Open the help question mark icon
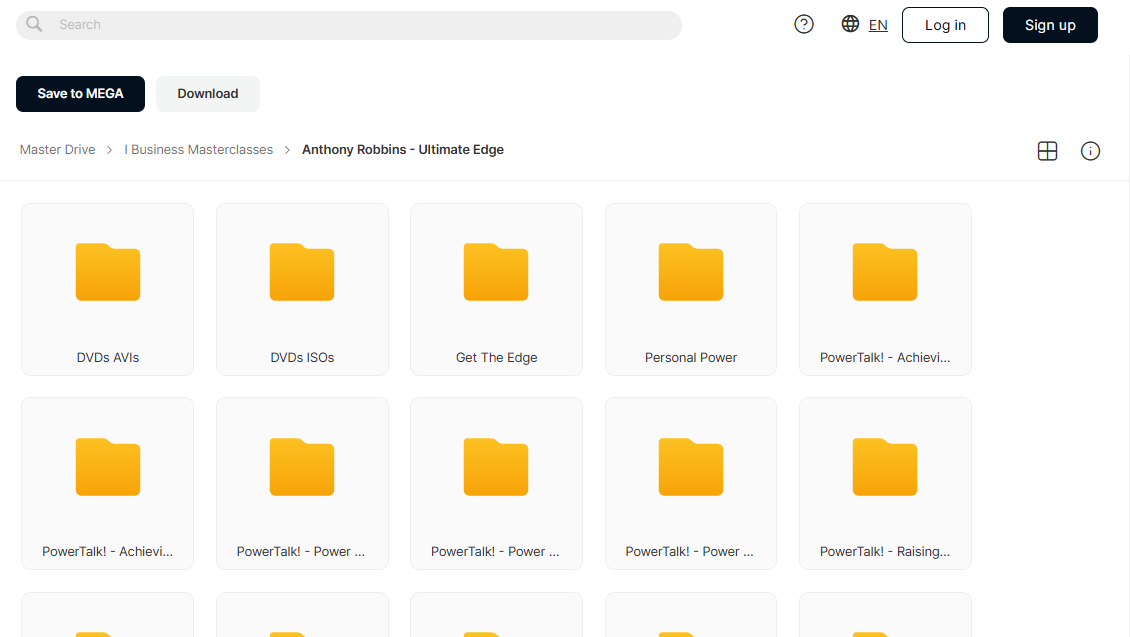Screen dimensions: 1130x637 804,24
